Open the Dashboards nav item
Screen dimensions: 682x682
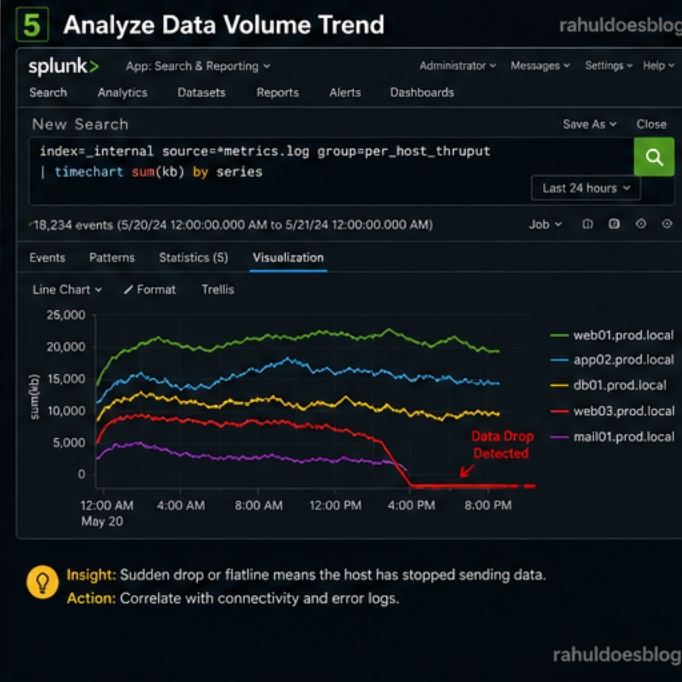(x=422, y=93)
